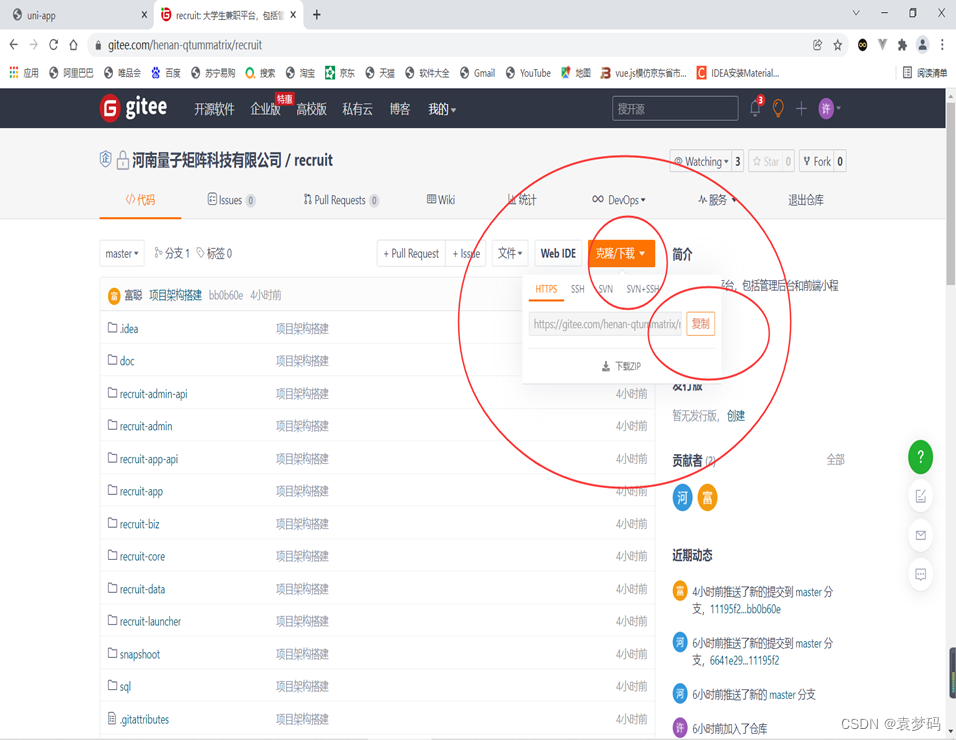Click the 复制 button to copy clone URL
The height and width of the screenshot is (740, 956).
[x=700, y=323]
